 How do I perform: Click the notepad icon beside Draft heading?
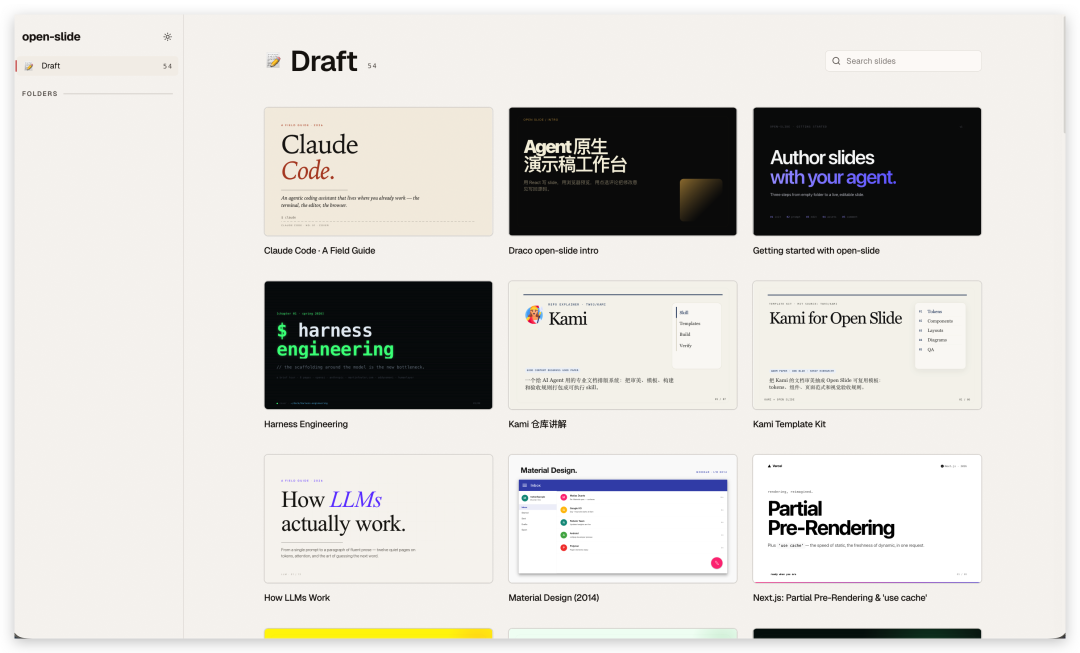coord(273,61)
